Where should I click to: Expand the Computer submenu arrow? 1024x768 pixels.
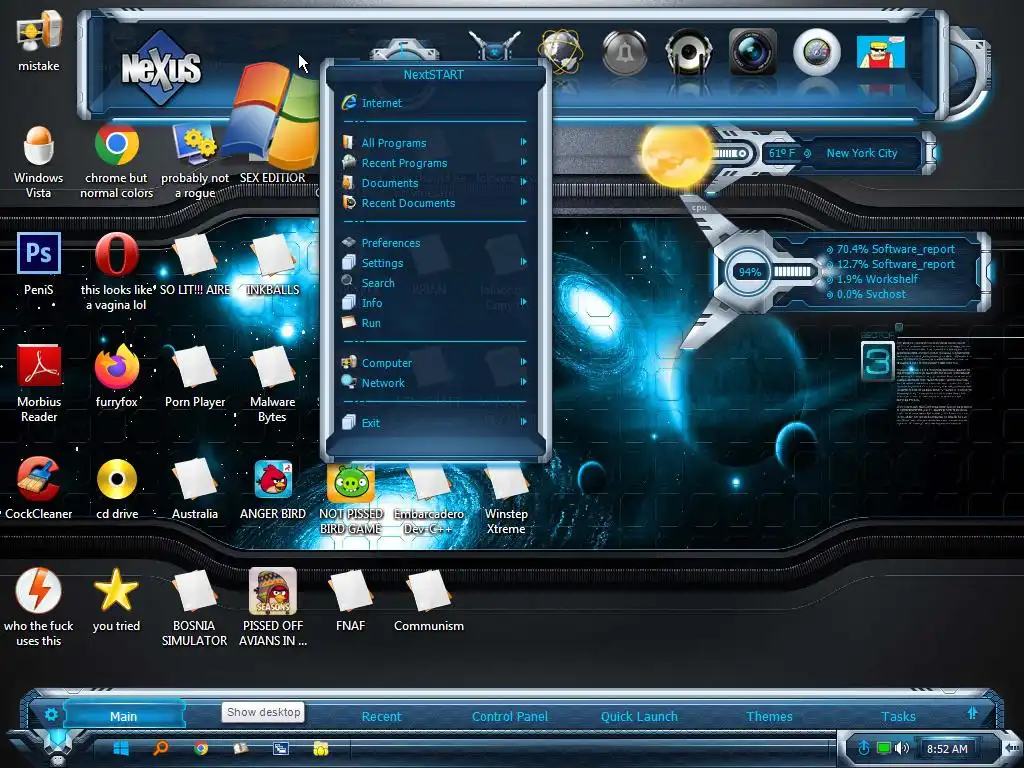point(523,362)
